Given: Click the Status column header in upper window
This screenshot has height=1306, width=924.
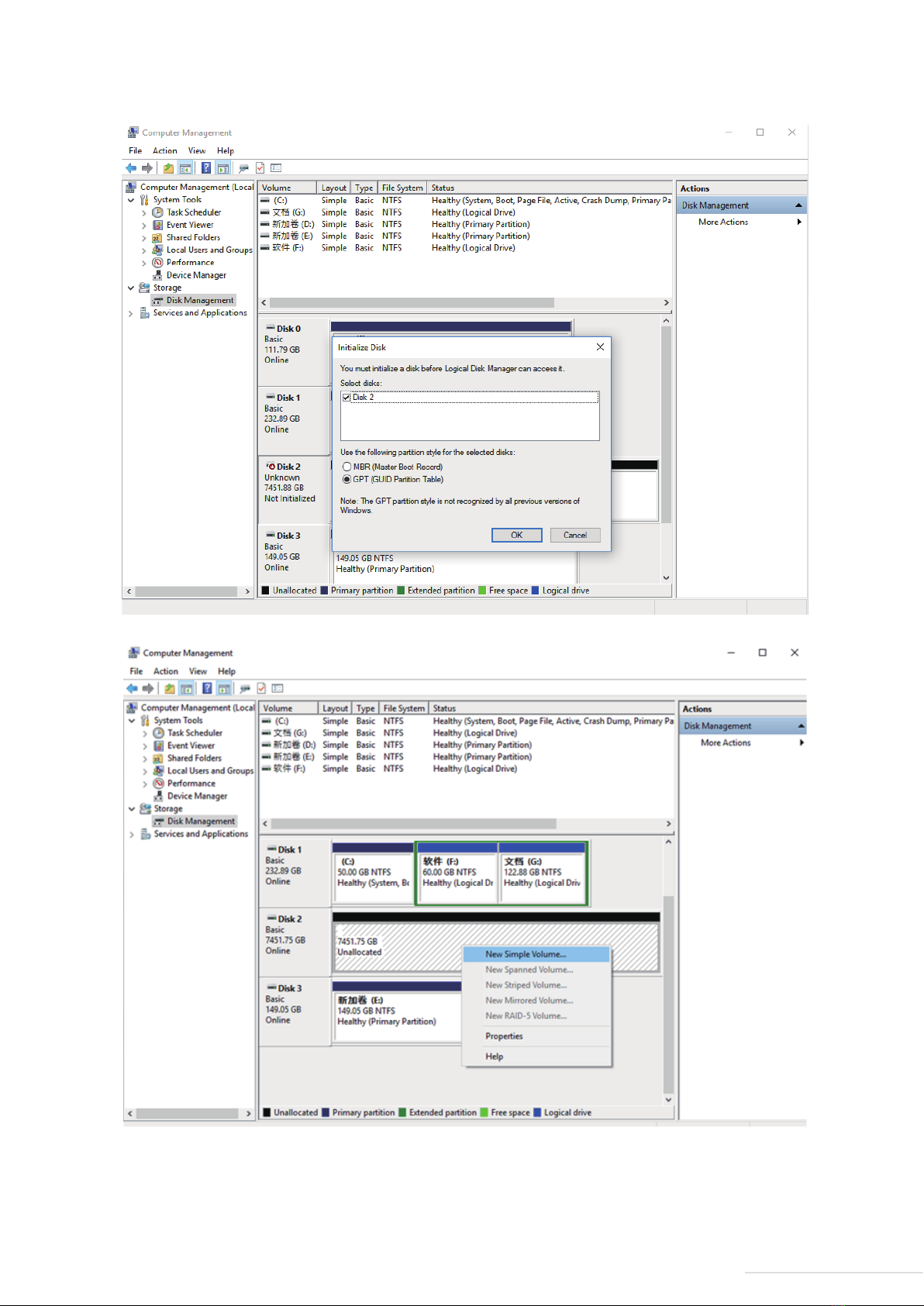Looking at the screenshot, I should coord(443,188).
